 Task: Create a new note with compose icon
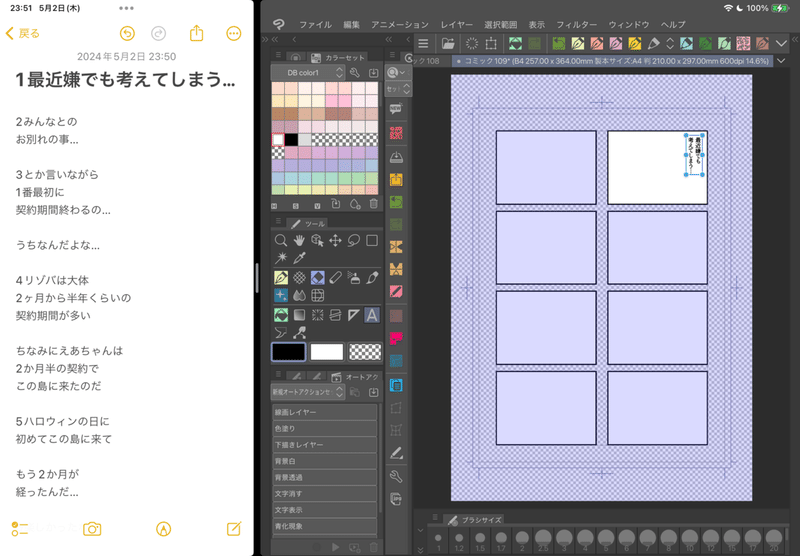tap(234, 529)
